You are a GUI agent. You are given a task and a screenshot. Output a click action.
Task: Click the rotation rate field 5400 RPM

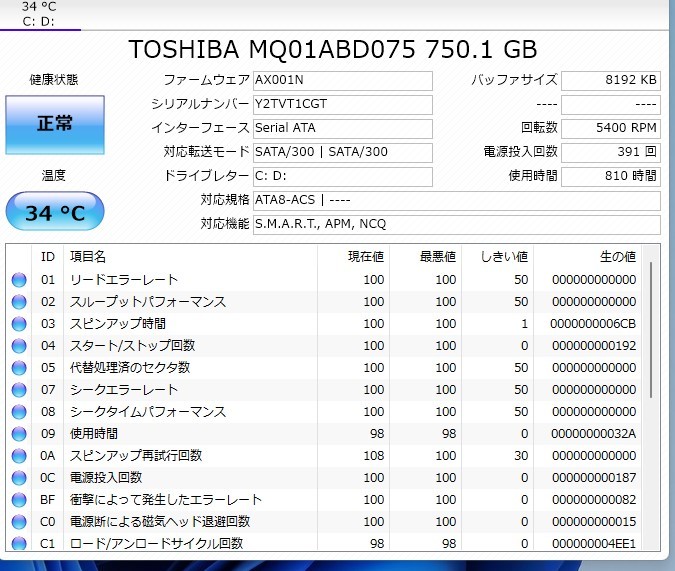pos(610,128)
